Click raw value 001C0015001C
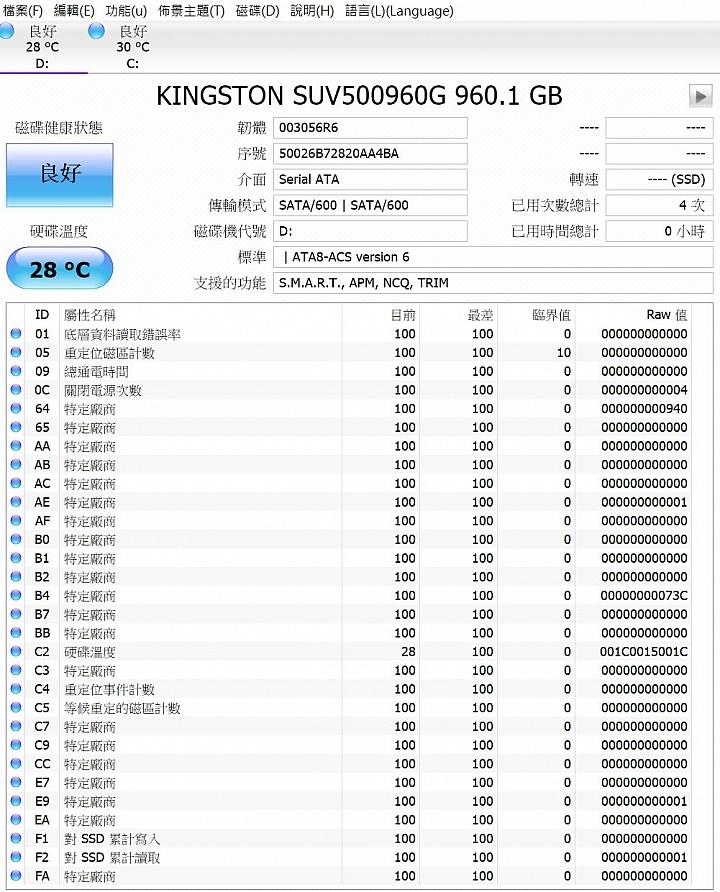The image size is (720, 892). coord(644,651)
